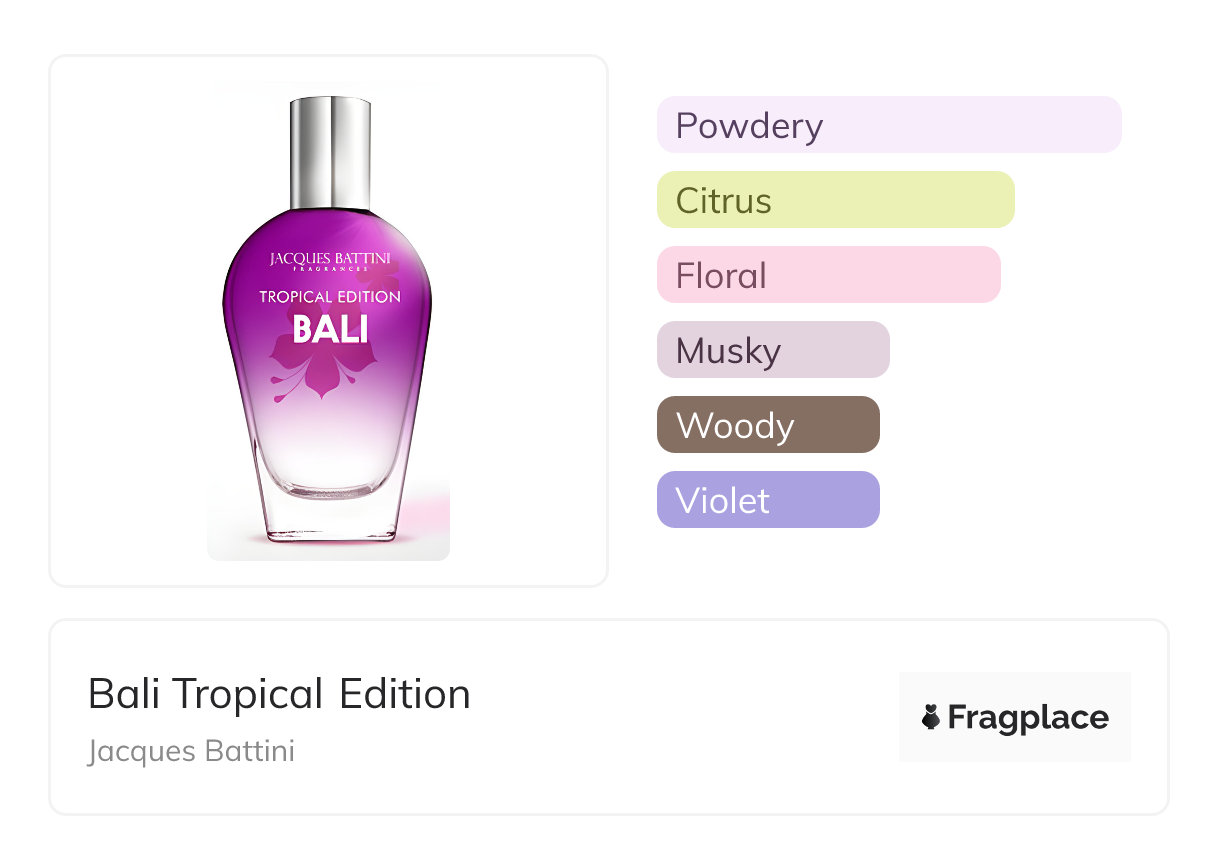
Task: Open the Bali perfume bottle image
Action: point(328,320)
